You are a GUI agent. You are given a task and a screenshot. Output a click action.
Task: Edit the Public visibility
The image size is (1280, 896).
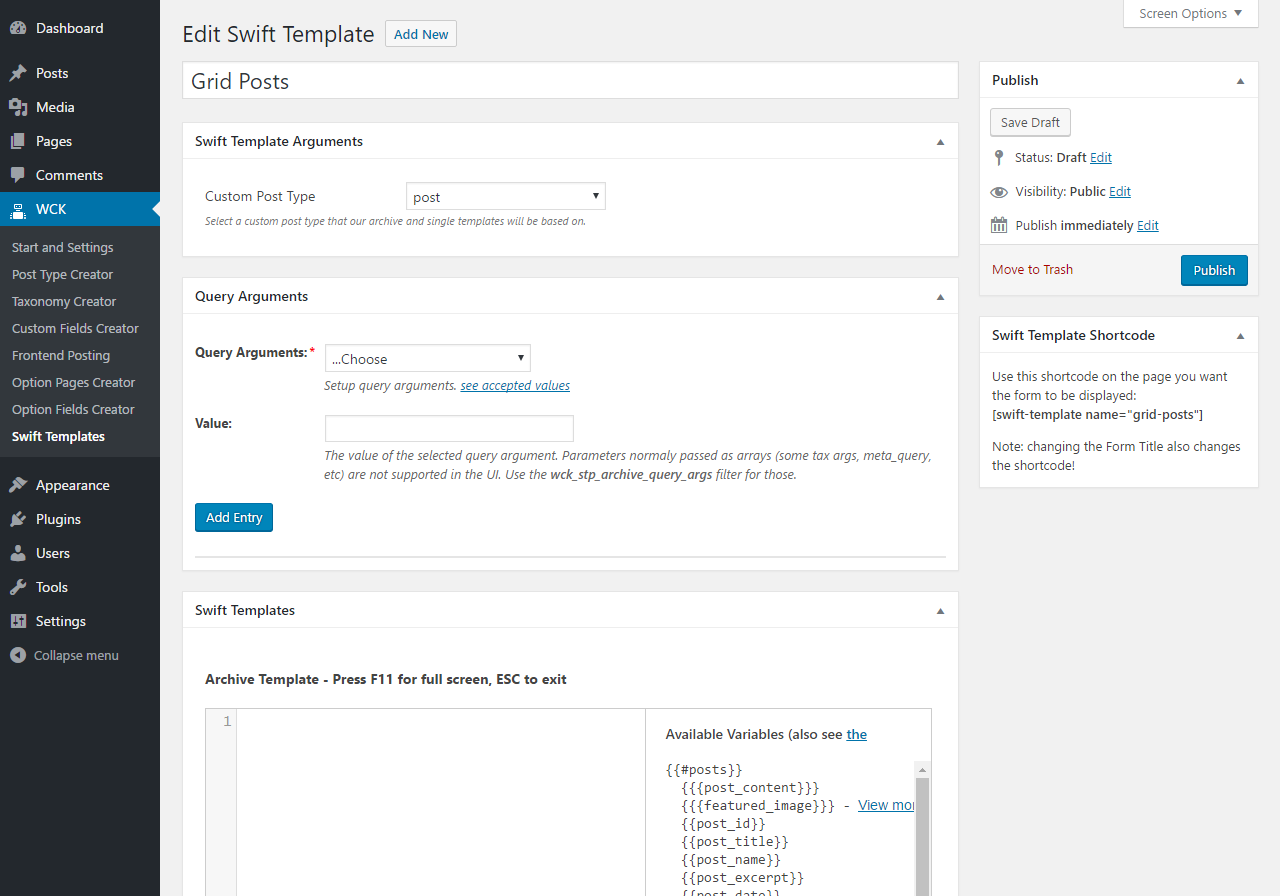(x=1120, y=191)
